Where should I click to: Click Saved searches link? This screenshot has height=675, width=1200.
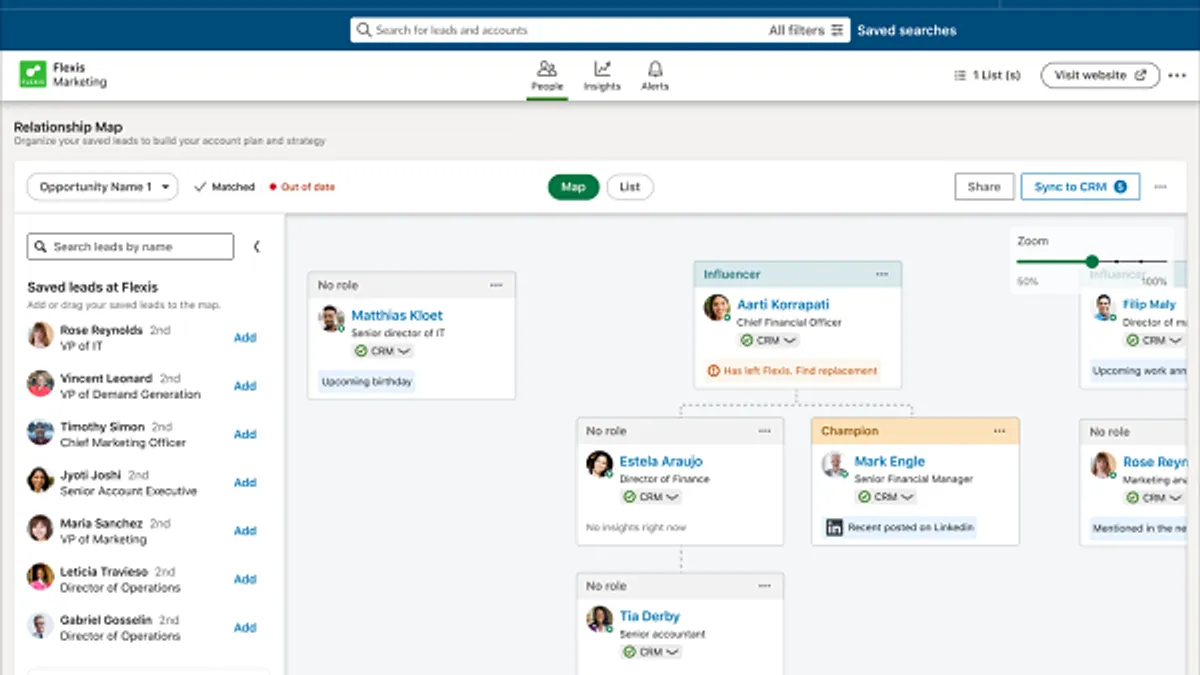pyautogui.click(x=906, y=31)
